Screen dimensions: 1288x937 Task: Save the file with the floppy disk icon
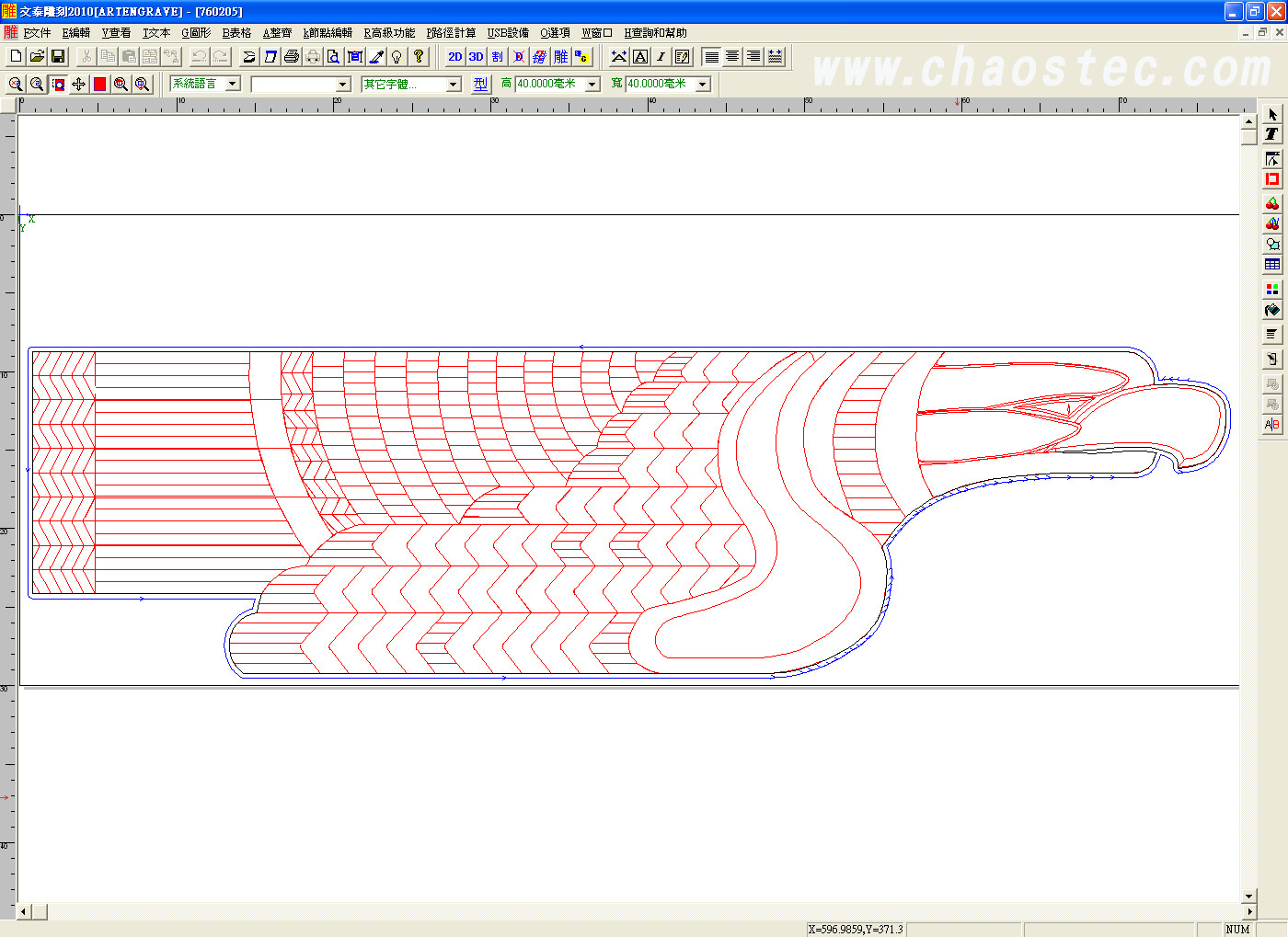(x=58, y=56)
